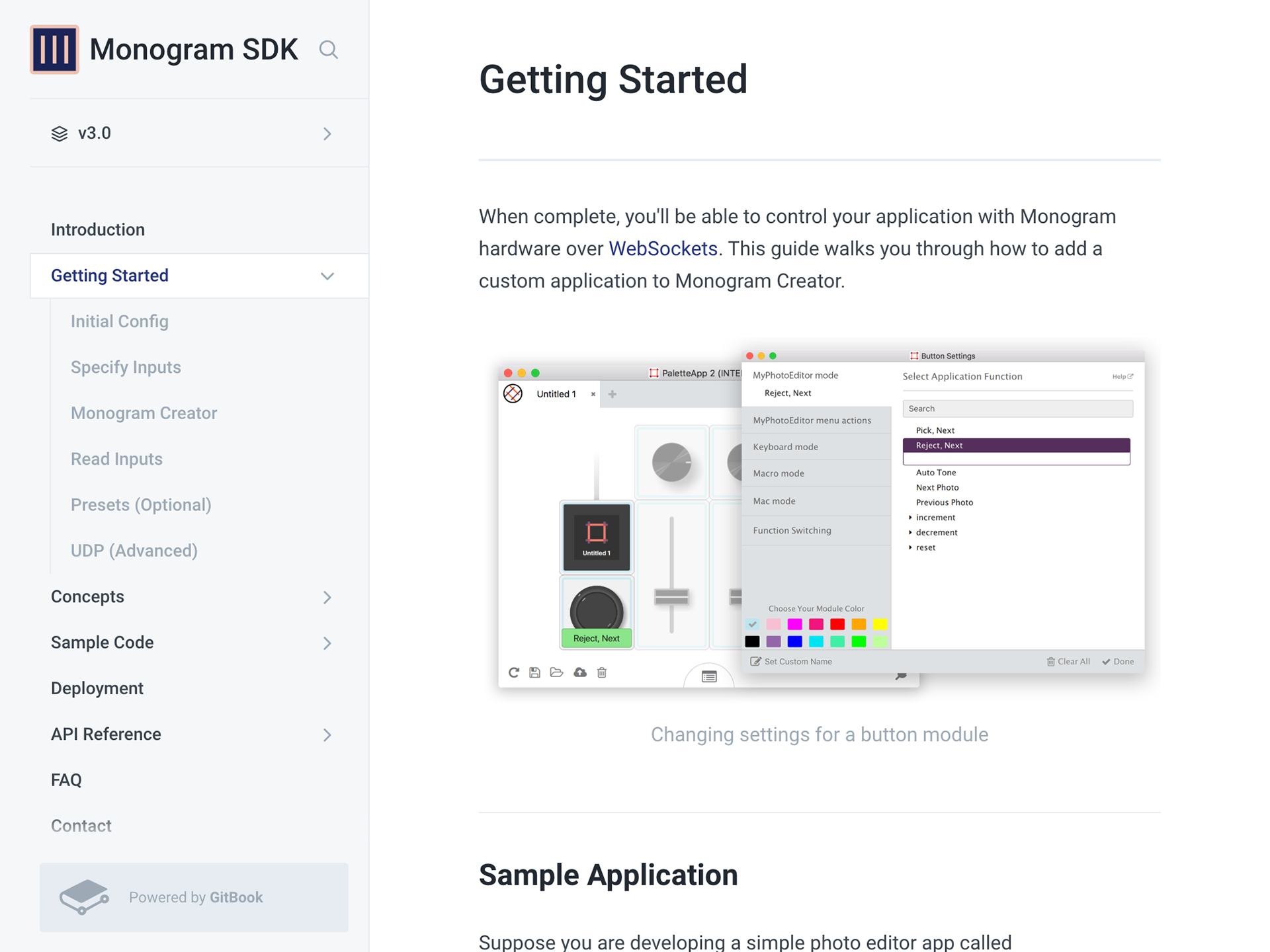Open the FAQ page
This screenshot has height=952, width=1270.
[66, 780]
